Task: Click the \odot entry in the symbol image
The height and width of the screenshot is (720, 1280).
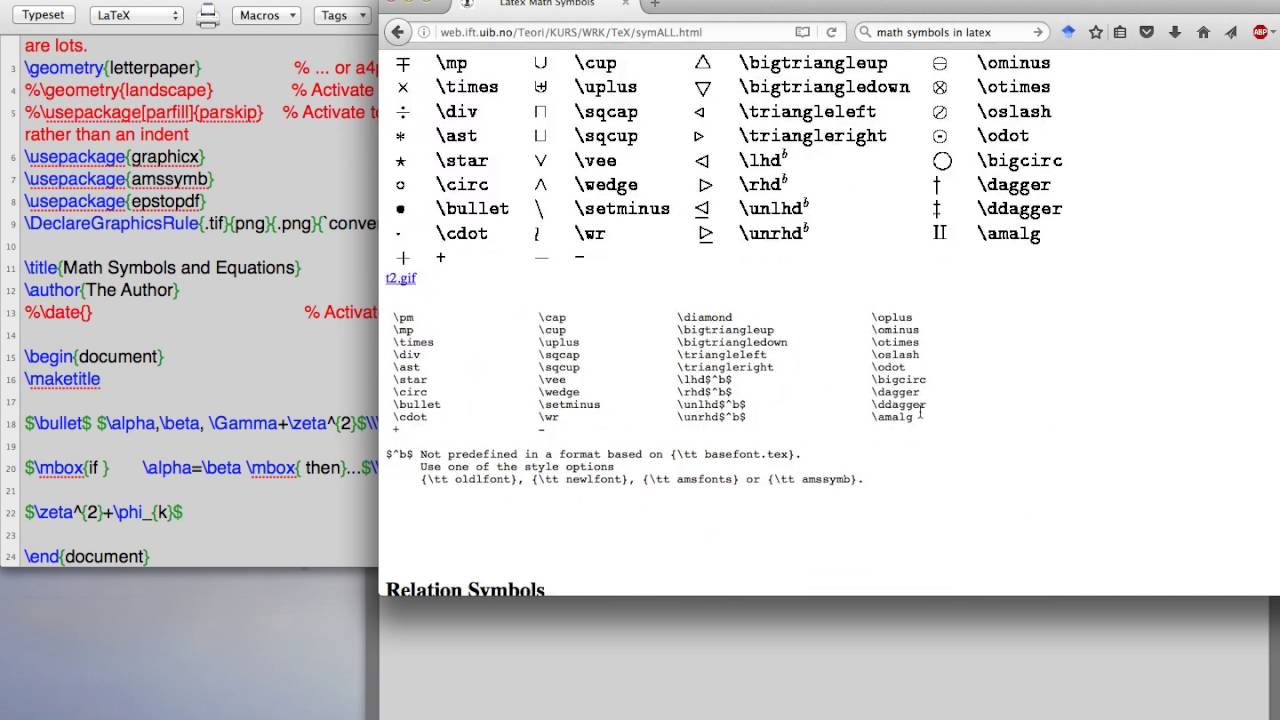Action: tap(1002, 136)
